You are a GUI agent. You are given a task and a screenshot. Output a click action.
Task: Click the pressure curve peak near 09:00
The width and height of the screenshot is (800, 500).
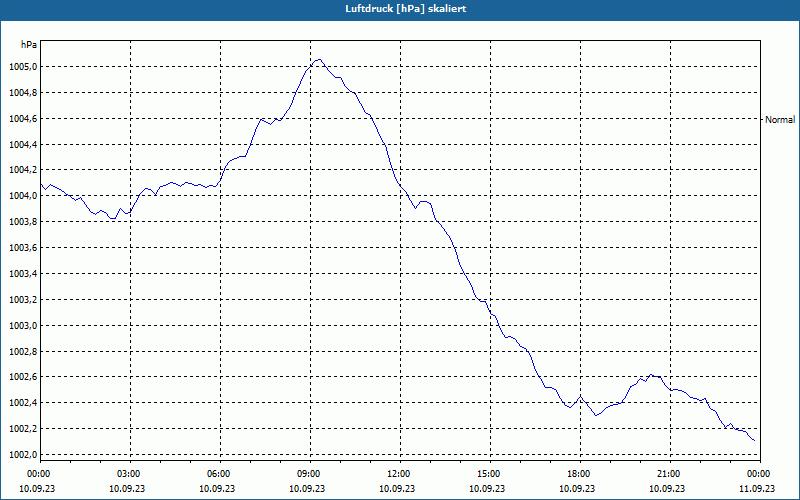pyautogui.click(x=319, y=60)
